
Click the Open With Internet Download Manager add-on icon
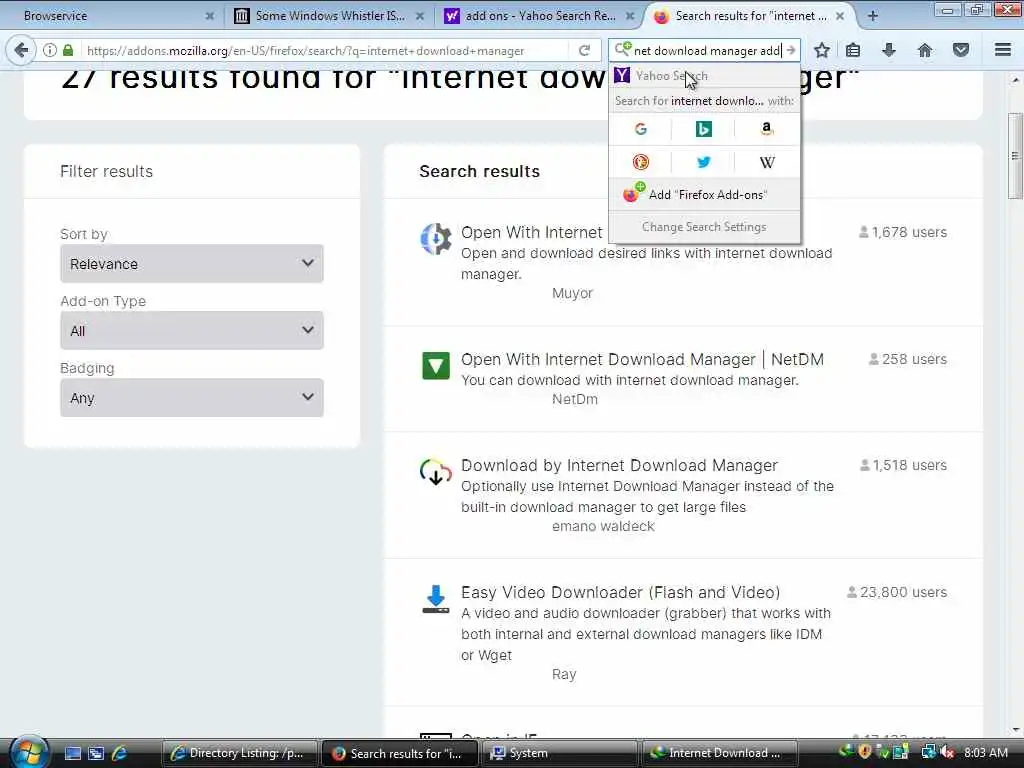pos(436,239)
